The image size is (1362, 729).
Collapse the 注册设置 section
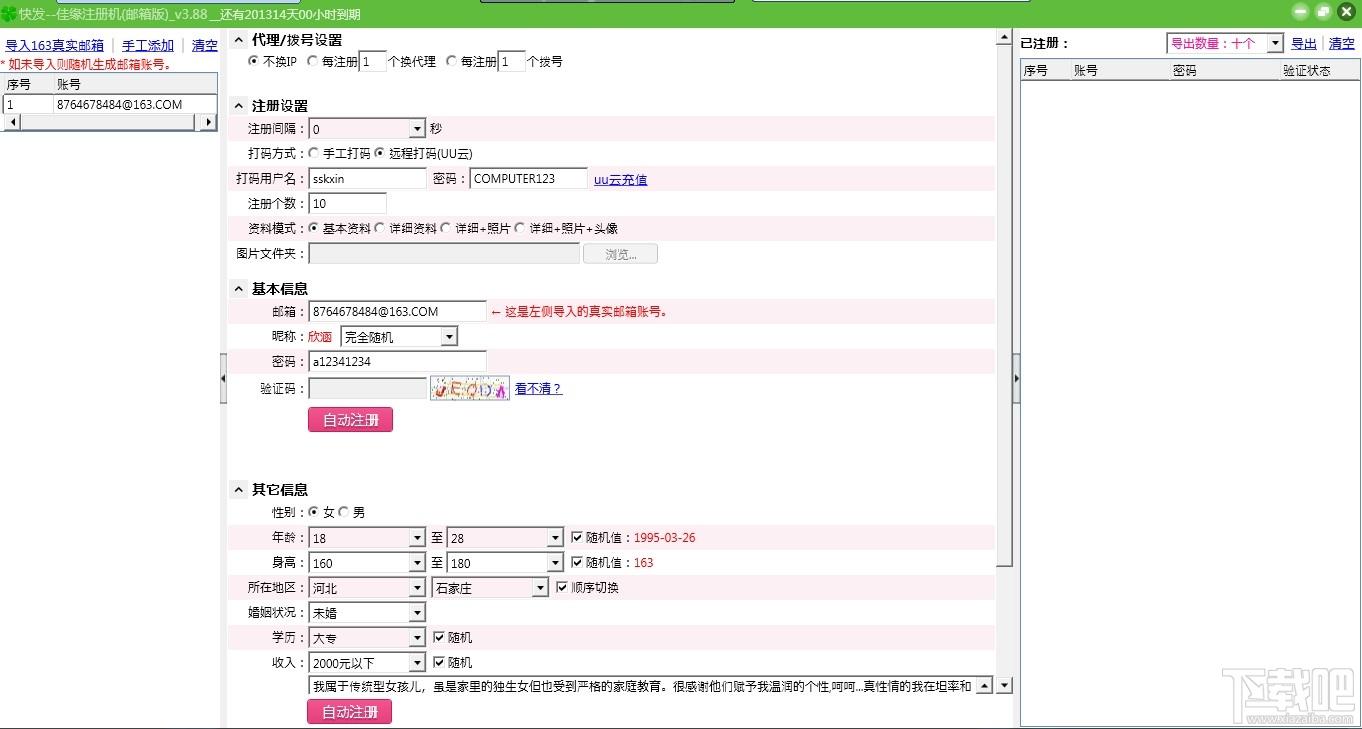pyautogui.click(x=238, y=105)
